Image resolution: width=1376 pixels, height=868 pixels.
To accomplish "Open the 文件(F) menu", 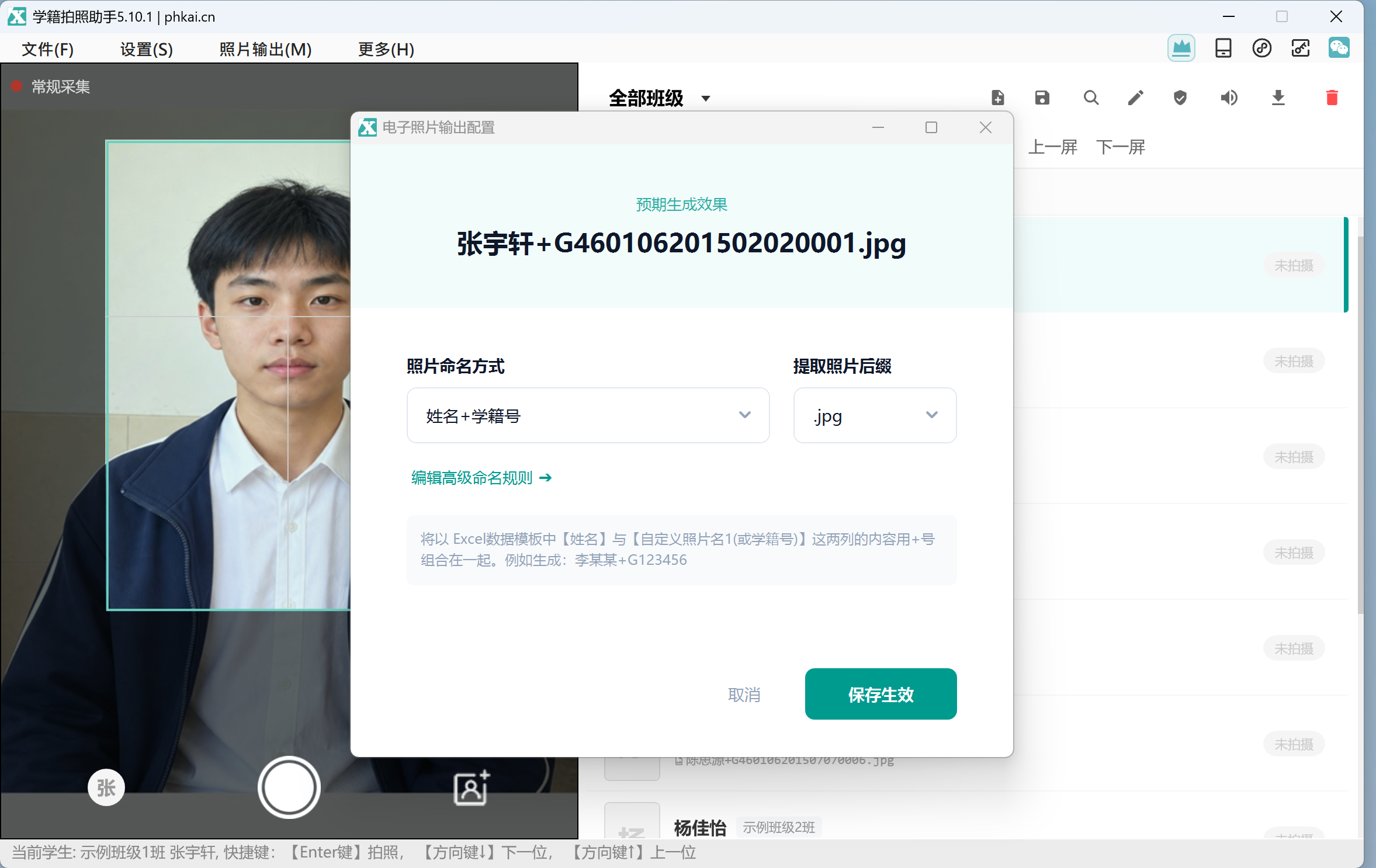I will pos(48,49).
